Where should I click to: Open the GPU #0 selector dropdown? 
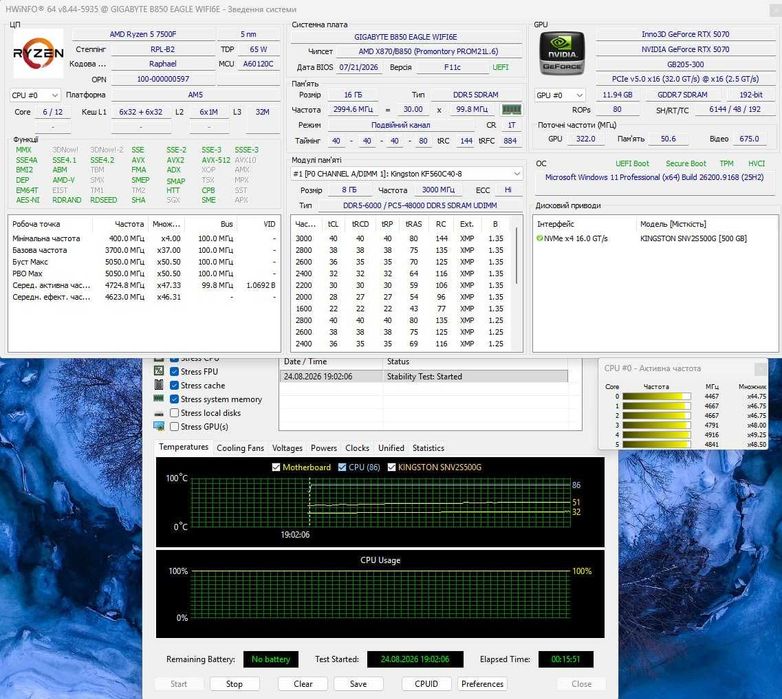(x=560, y=95)
